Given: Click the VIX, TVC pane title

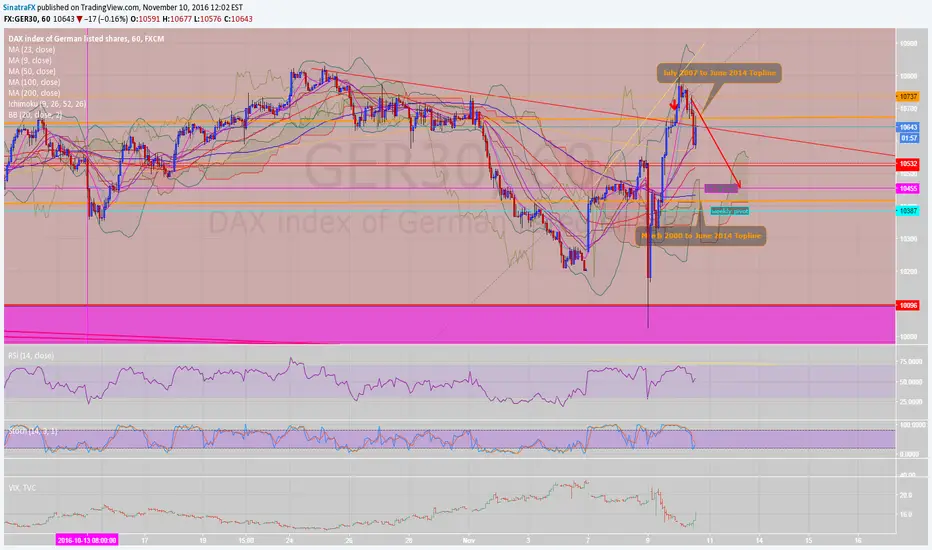Looking at the screenshot, I should 22,488.
